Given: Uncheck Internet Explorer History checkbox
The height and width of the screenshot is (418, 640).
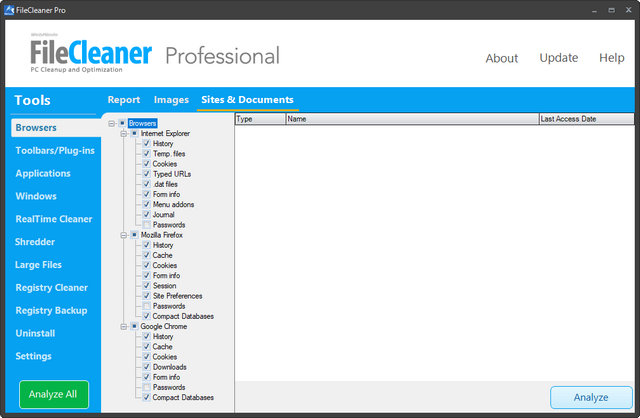Looking at the screenshot, I should [x=147, y=143].
